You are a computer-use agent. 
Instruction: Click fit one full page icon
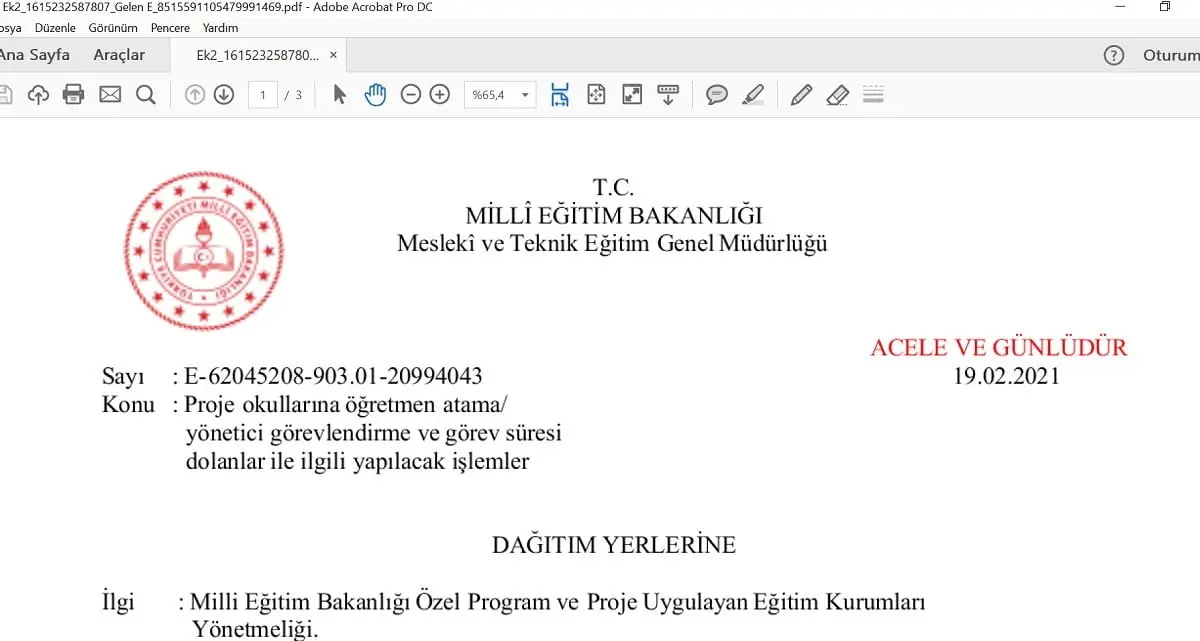pyautogui.click(x=596, y=95)
